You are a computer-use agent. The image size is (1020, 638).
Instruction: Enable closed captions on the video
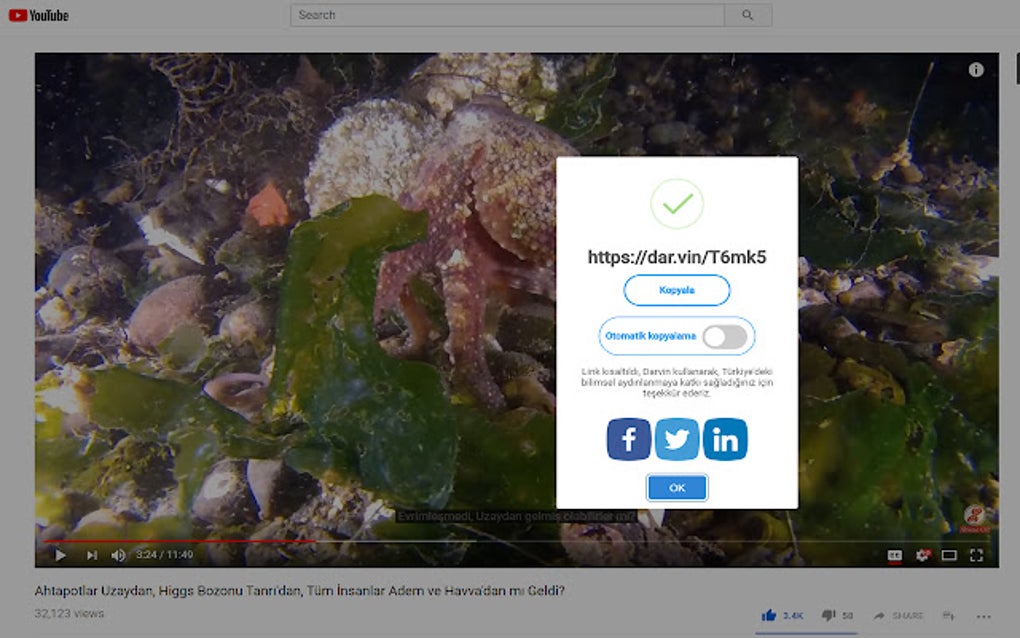[x=895, y=554]
